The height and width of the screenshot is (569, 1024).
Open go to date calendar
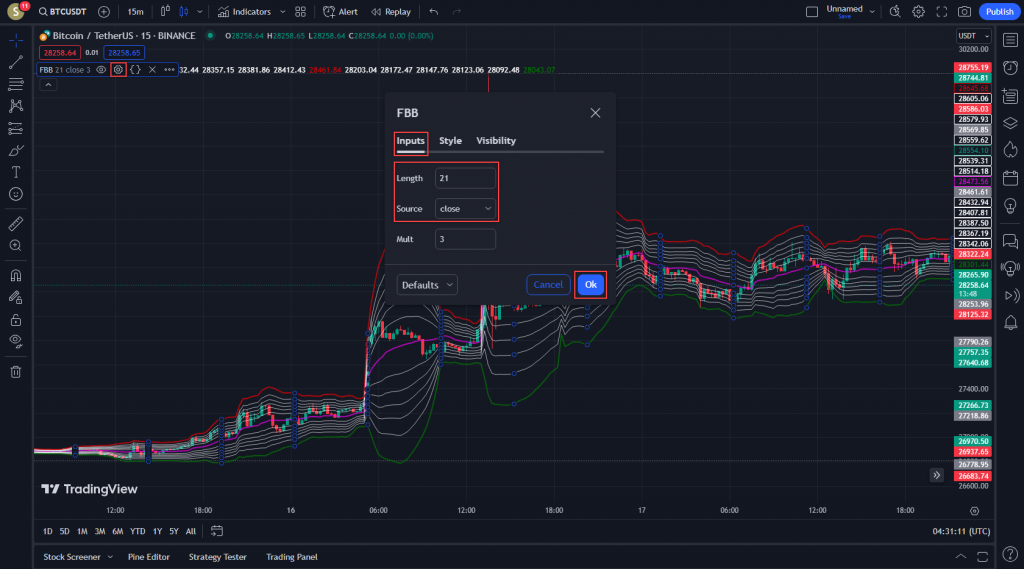pyautogui.click(x=217, y=532)
